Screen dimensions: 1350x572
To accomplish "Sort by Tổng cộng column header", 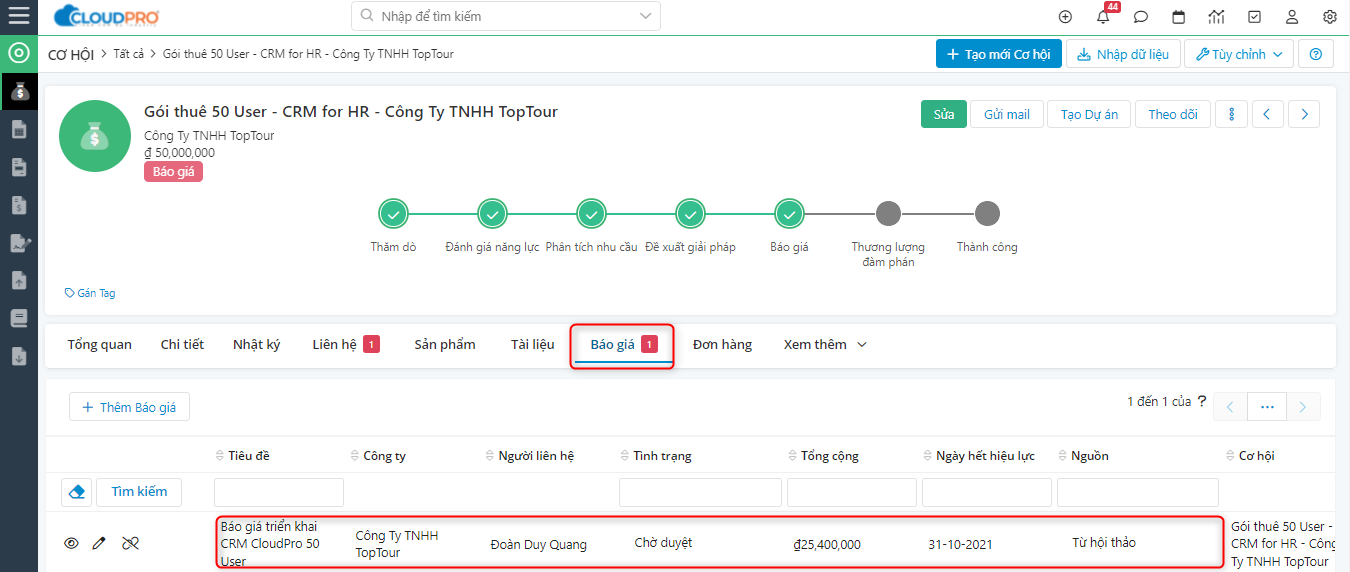I will coord(823,455).
